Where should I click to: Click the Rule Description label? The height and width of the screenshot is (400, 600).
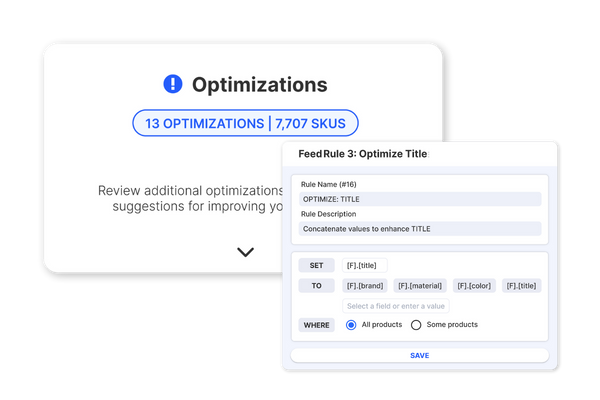pos(328,214)
